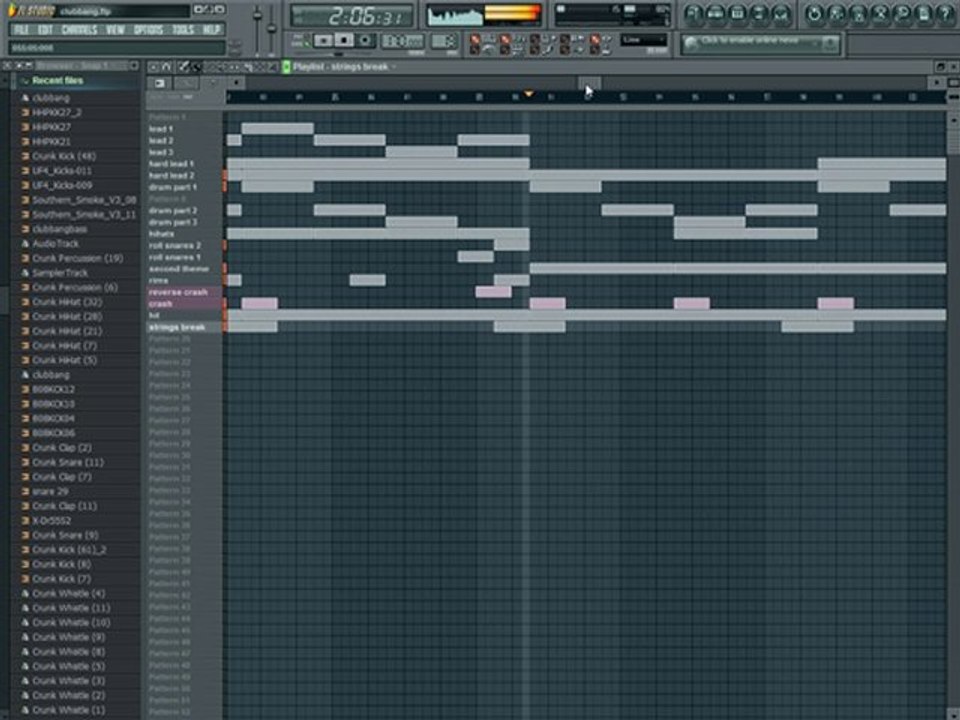Click the pattern number selector

click(x=444, y=41)
